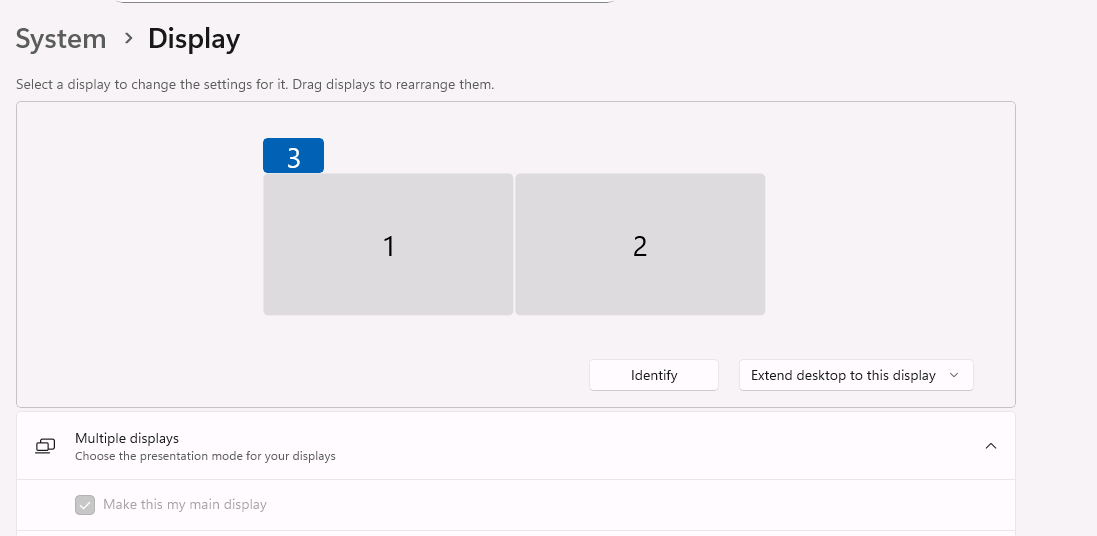Image resolution: width=1097 pixels, height=536 pixels.
Task: Click the checkmark in the main display checkbox
Action: [85, 505]
